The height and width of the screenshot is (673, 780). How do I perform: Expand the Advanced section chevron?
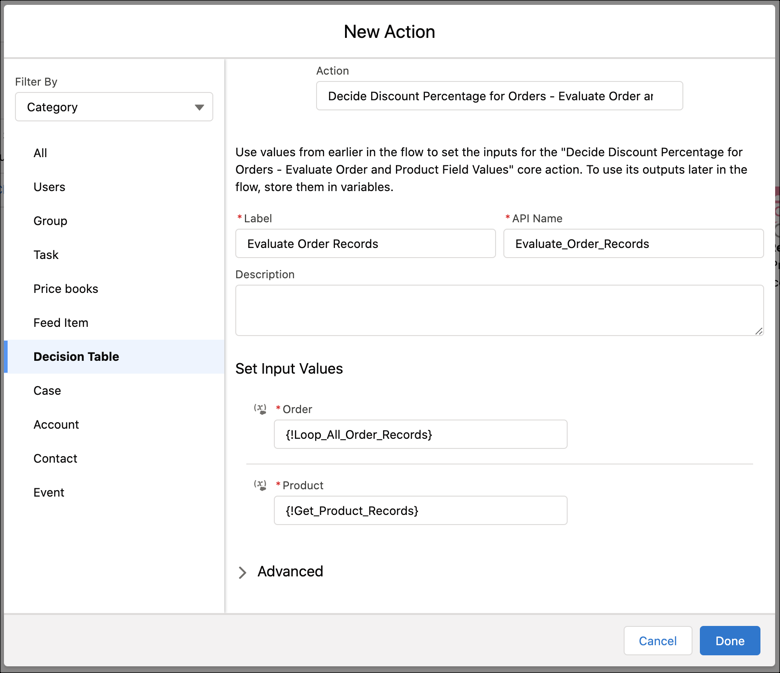(242, 573)
